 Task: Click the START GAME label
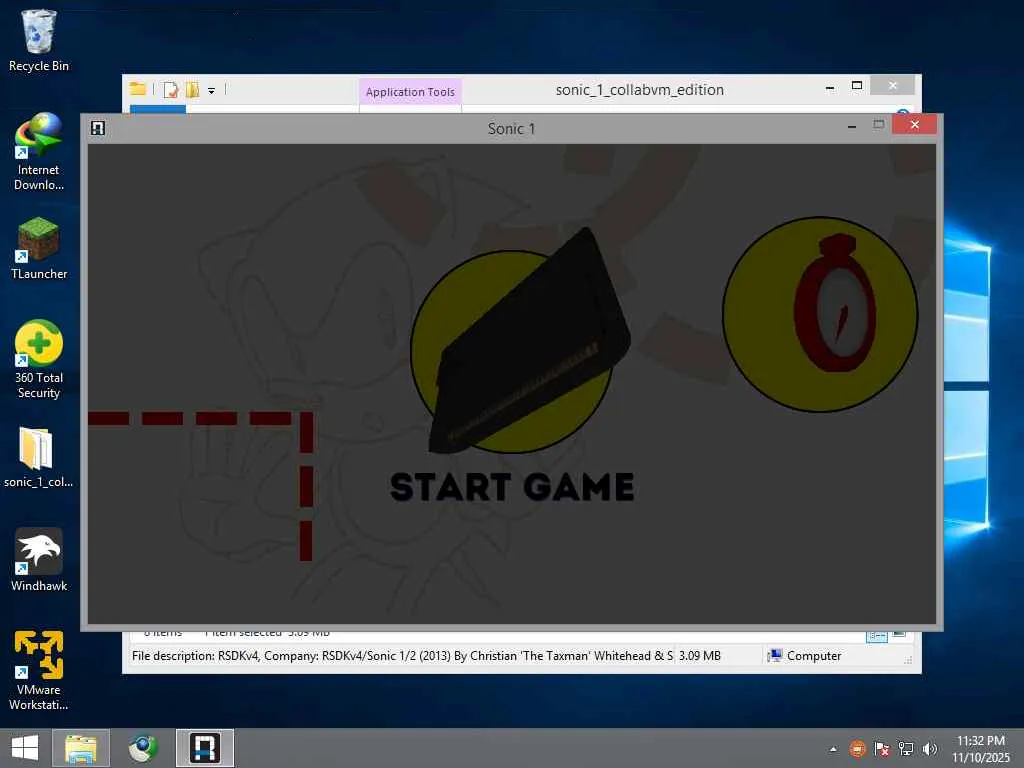point(512,487)
